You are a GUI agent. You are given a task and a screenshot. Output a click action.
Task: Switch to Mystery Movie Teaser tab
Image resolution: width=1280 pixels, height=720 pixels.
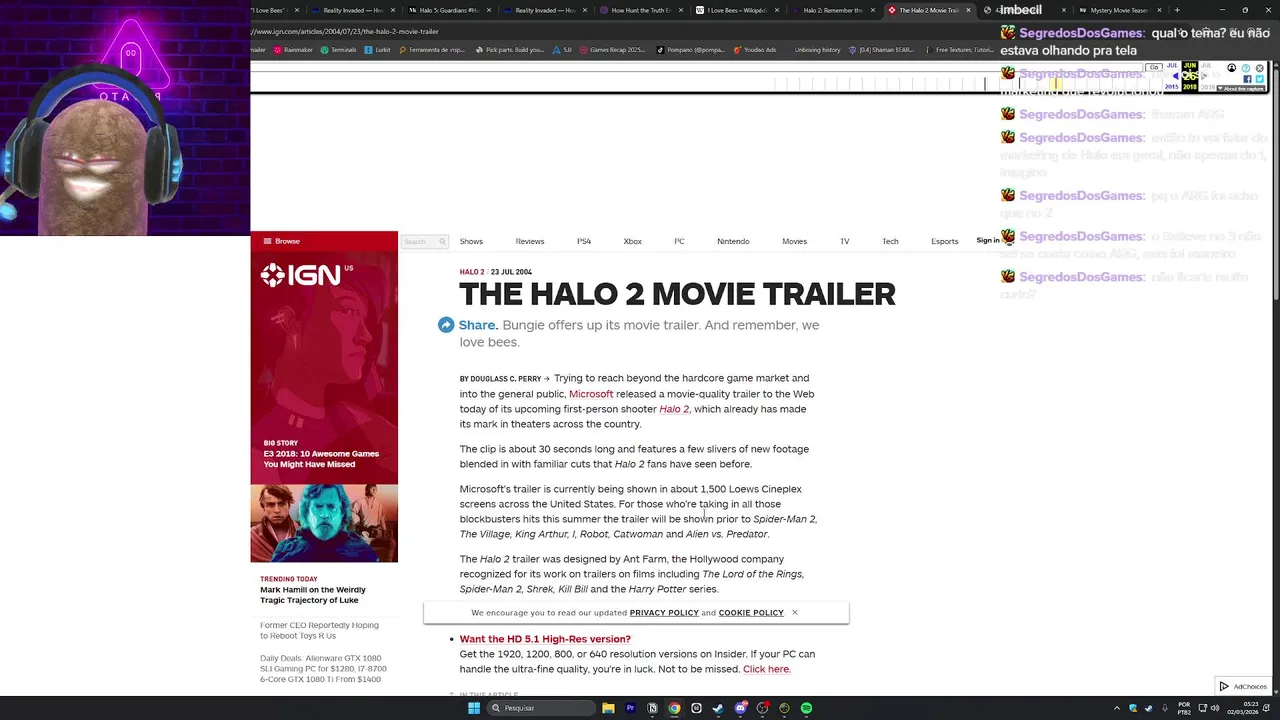point(1120,10)
